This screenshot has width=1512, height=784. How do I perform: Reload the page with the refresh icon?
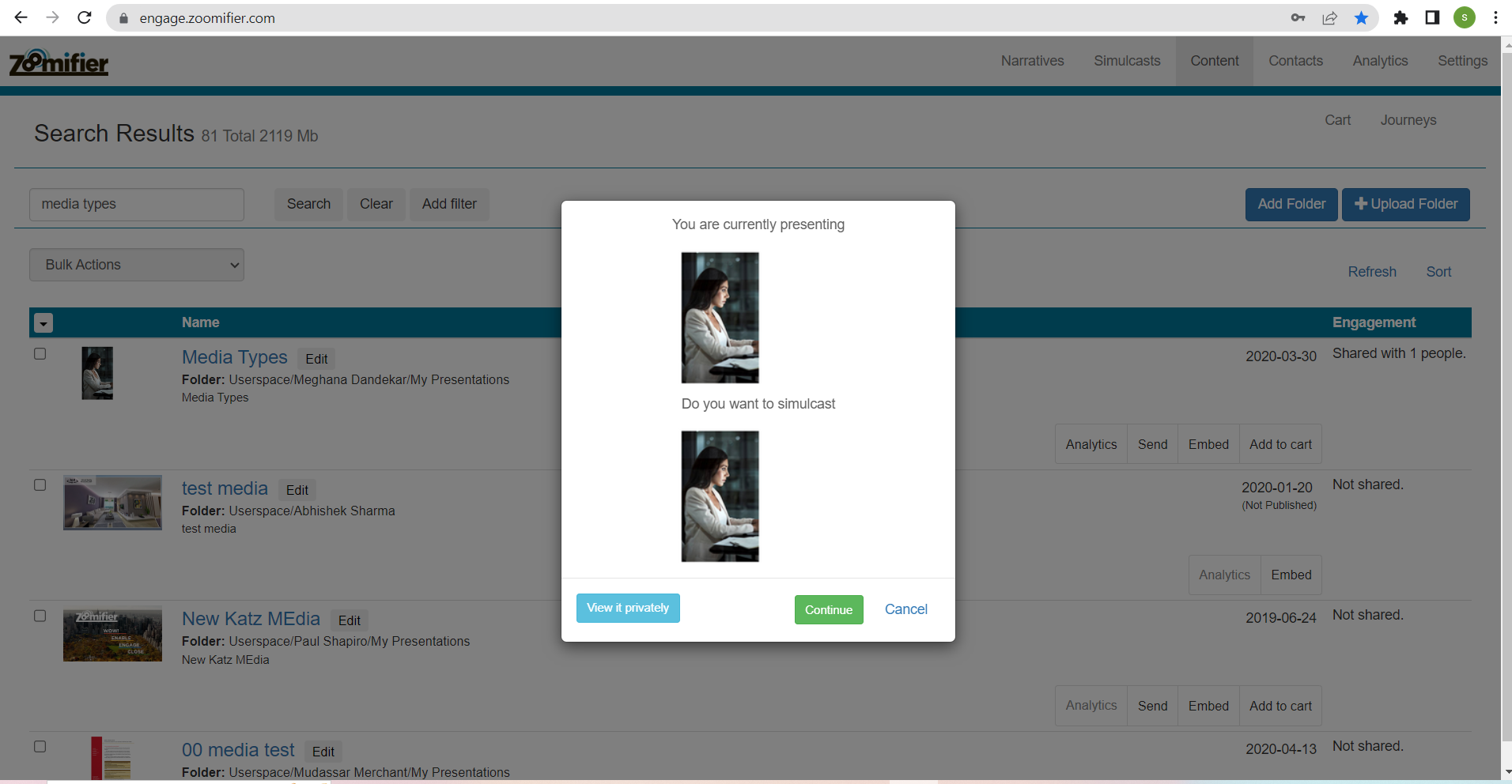pyautogui.click(x=85, y=17)
